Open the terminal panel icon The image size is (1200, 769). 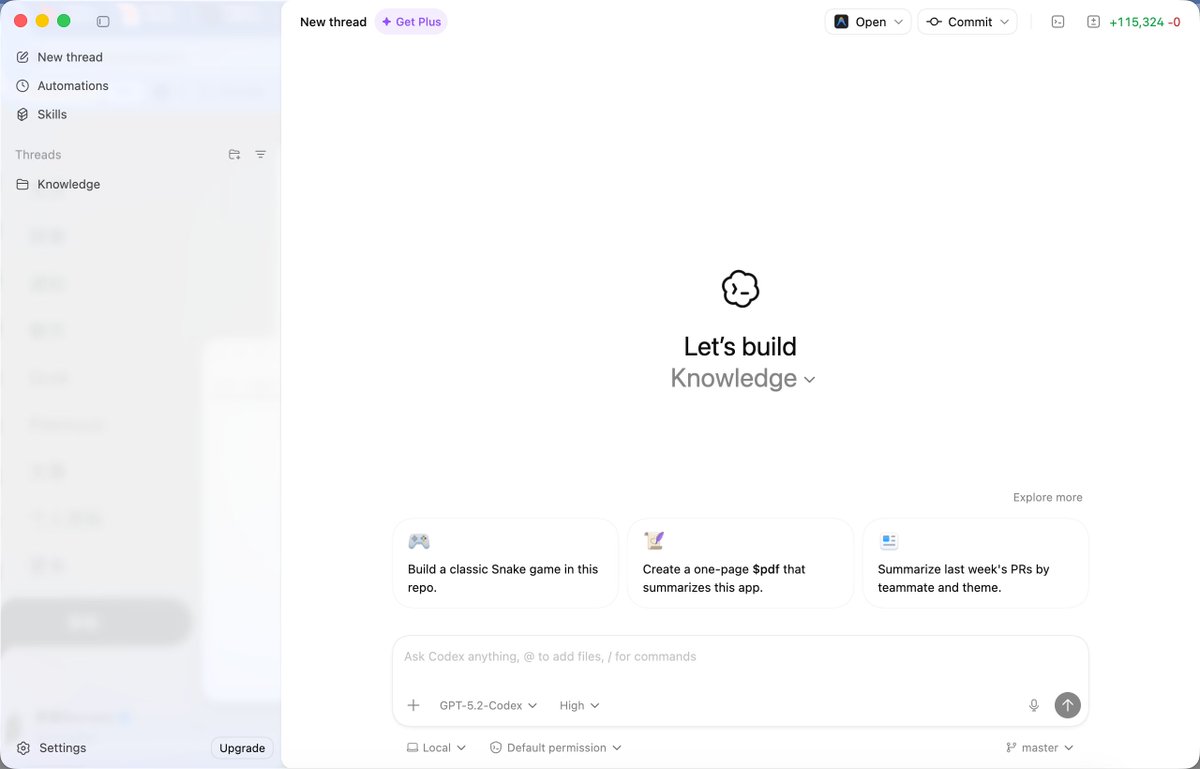1058,22
